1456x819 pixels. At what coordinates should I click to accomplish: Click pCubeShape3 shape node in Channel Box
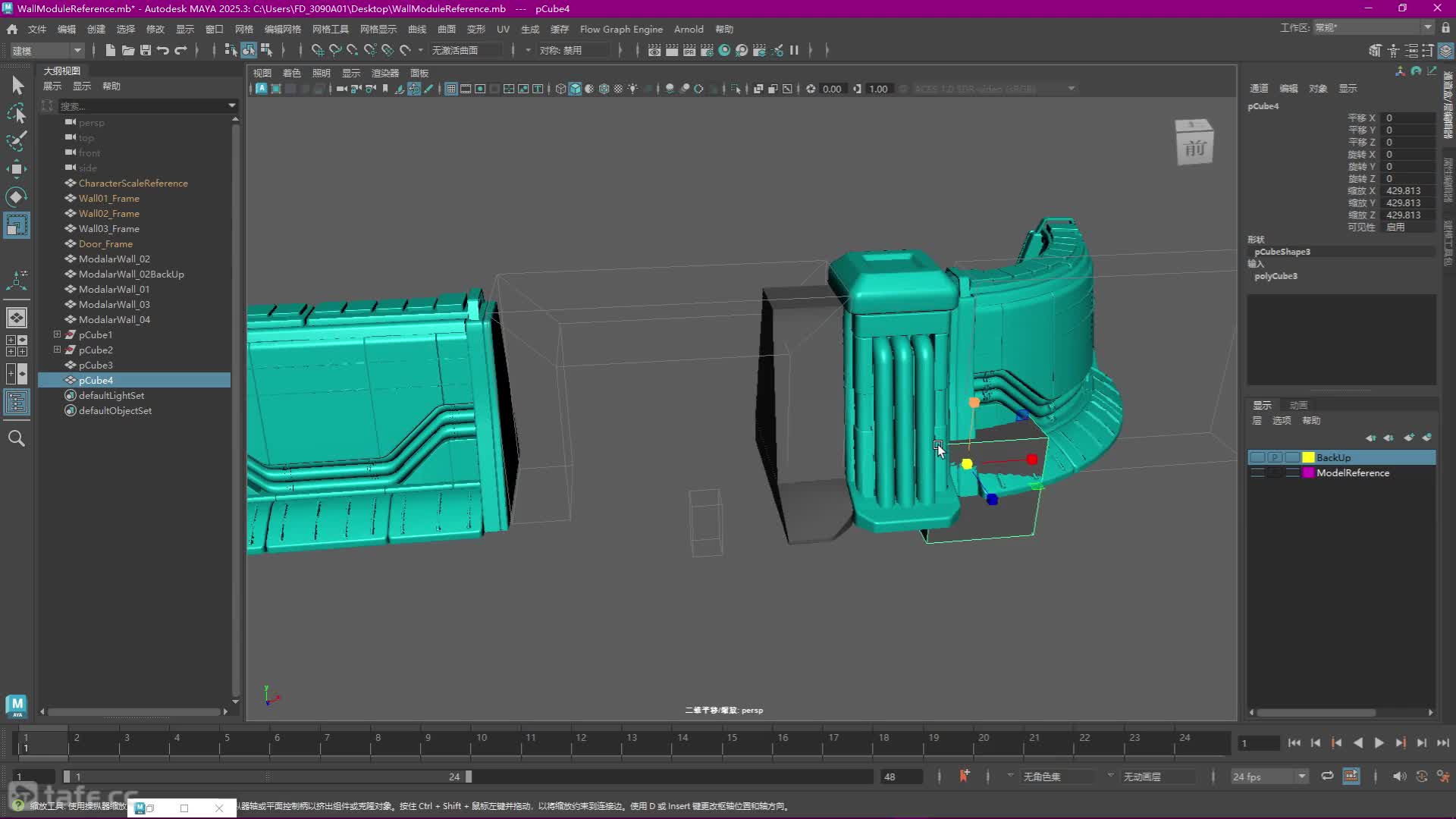pos(1282,252)
